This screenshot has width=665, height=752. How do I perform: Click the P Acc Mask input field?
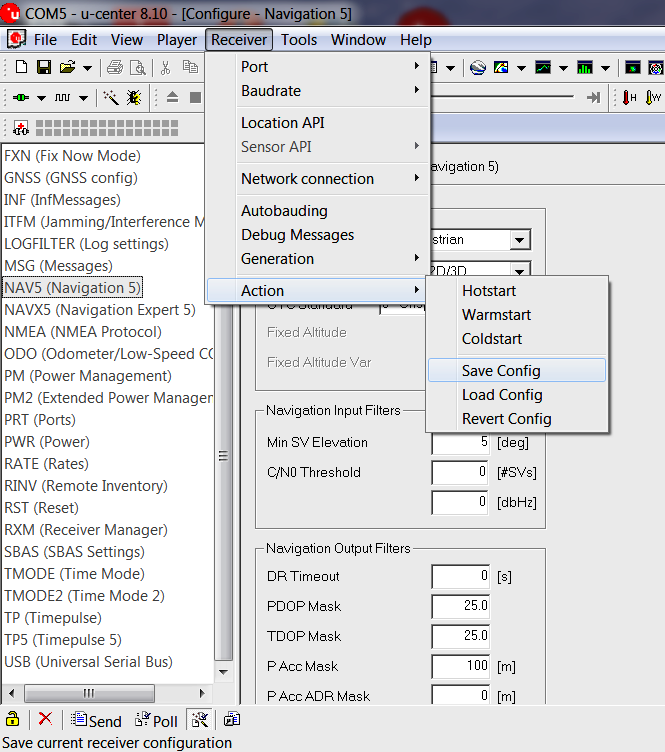[460, 666]
